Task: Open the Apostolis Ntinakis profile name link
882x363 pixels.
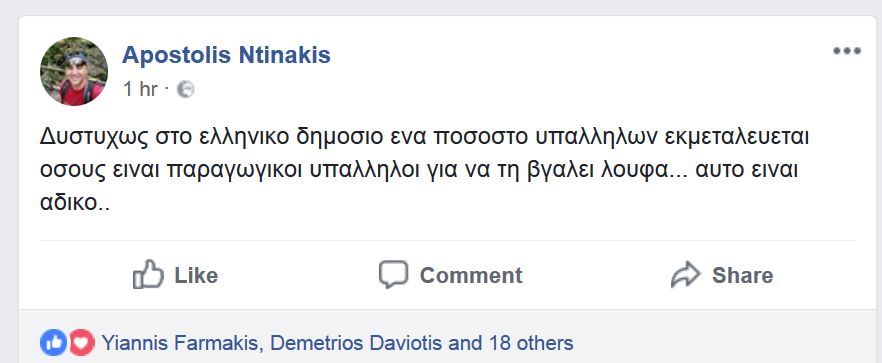Action: (226, 55)
